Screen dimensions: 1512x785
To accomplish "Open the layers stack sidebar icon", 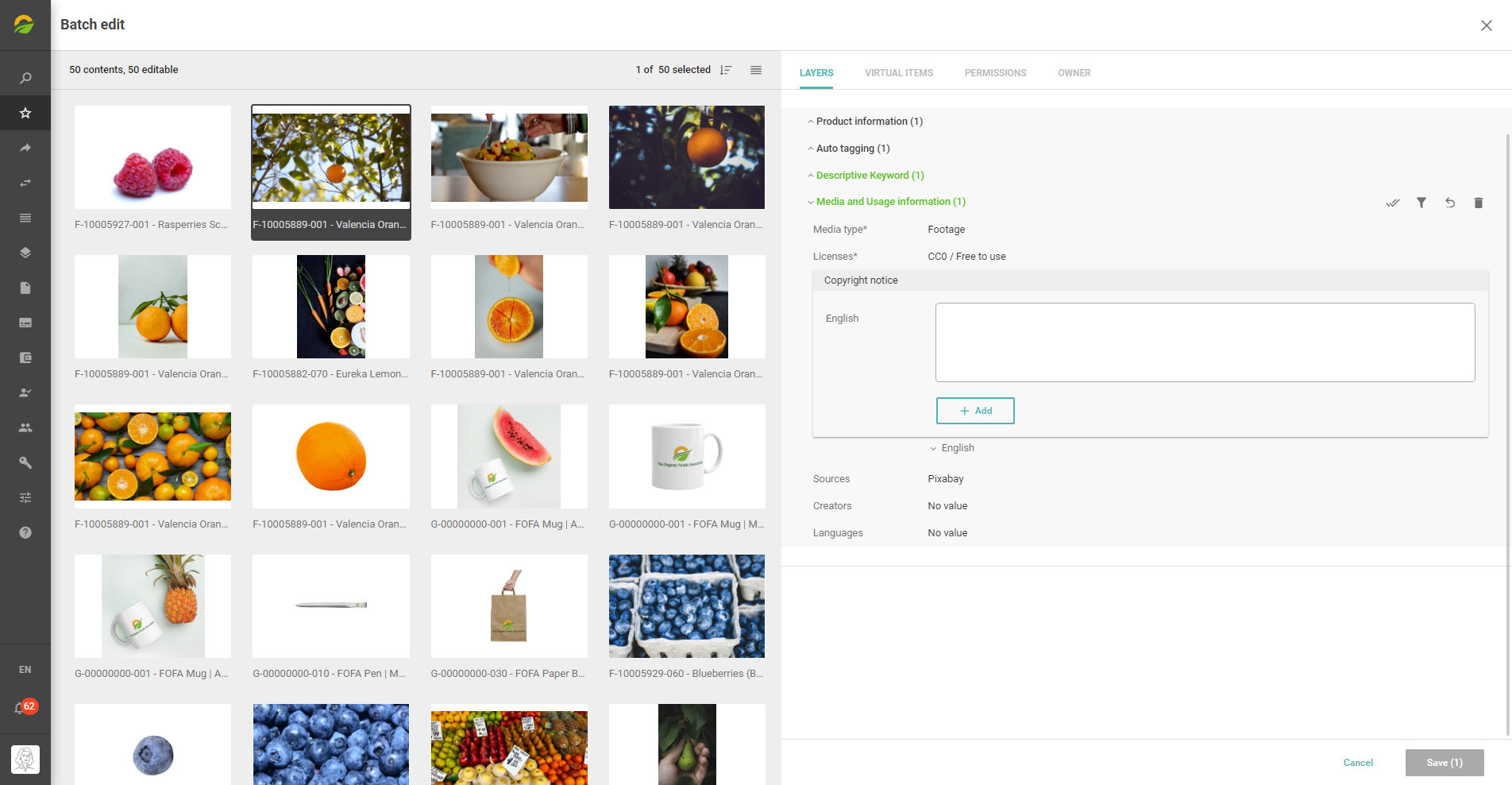I will tap(25, 253).
